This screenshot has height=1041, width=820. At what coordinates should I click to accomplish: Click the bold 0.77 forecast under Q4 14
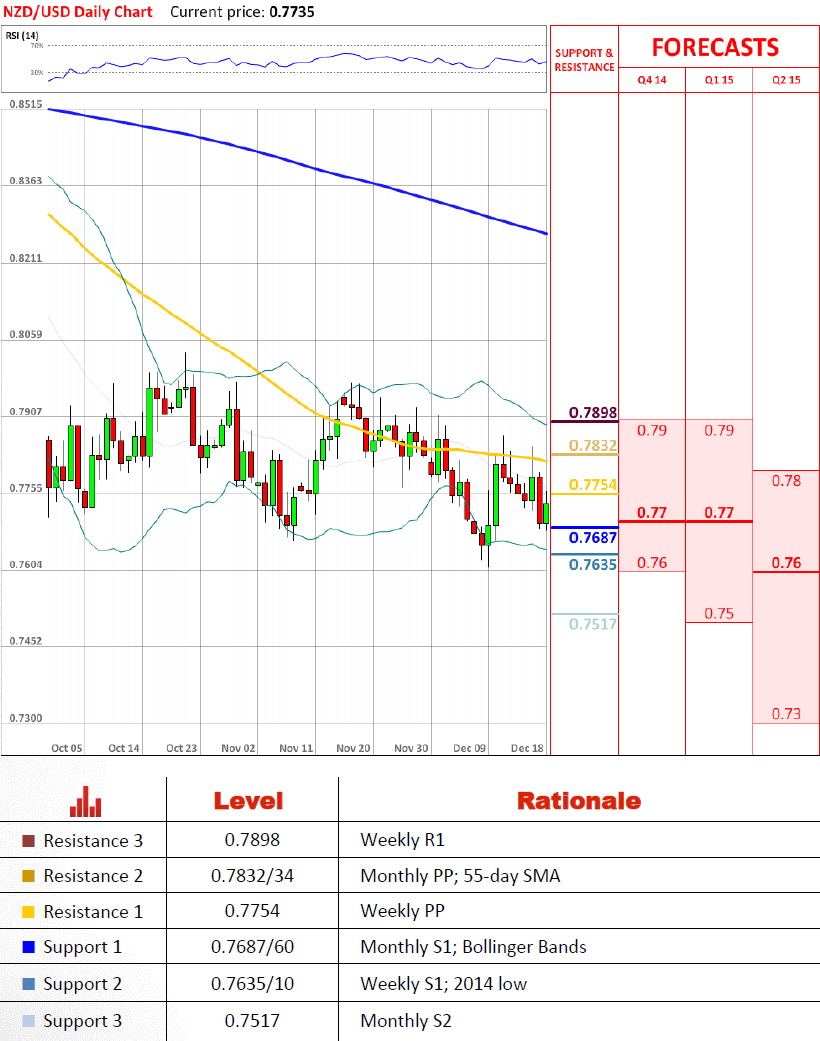tap(652, 513)
